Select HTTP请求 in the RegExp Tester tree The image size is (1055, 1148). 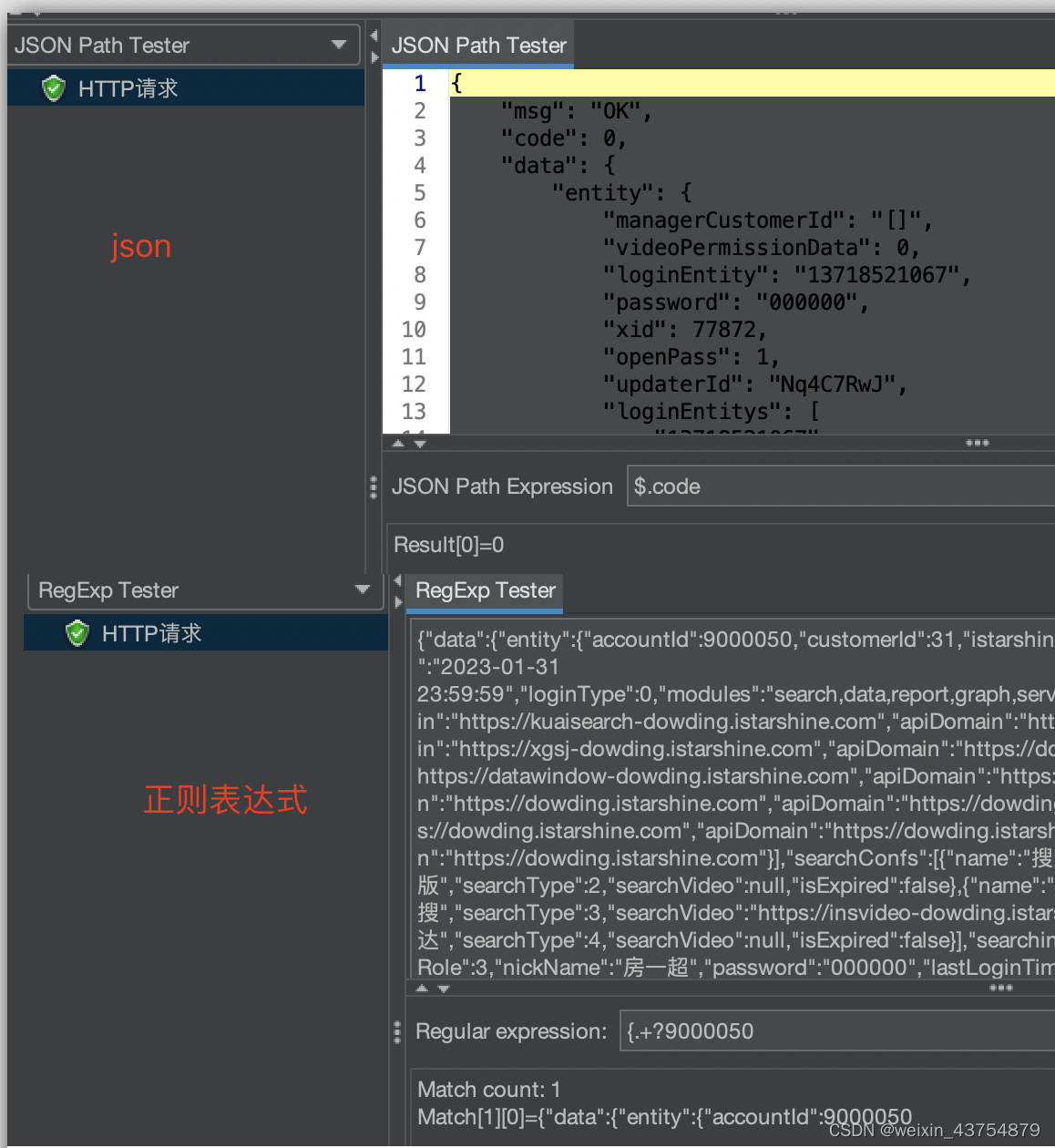click(206, 632)
